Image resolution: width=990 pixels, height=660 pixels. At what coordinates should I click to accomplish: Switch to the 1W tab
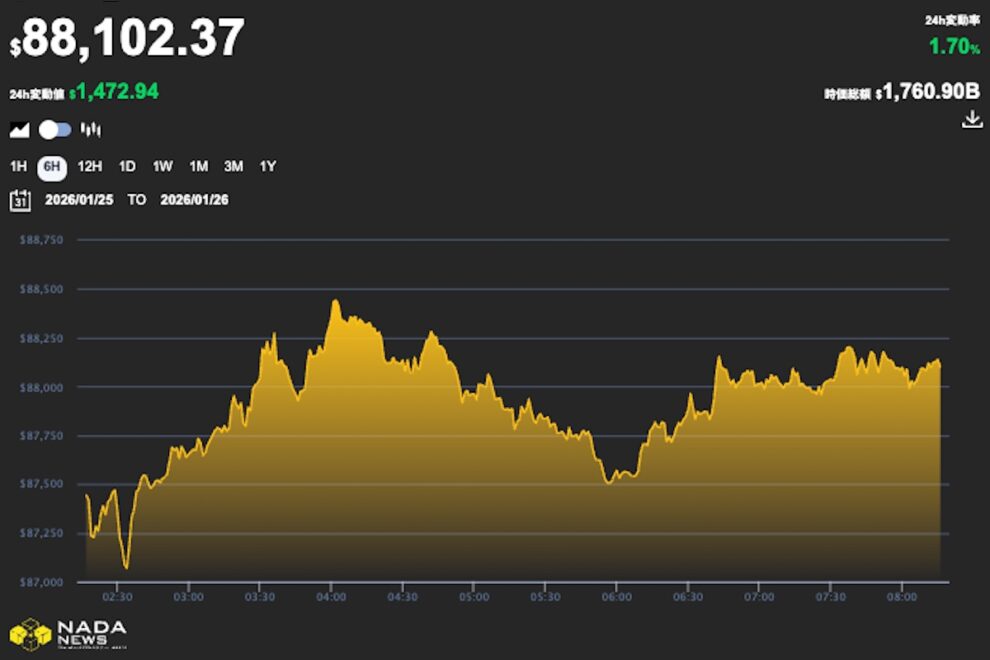pos(160,167)
